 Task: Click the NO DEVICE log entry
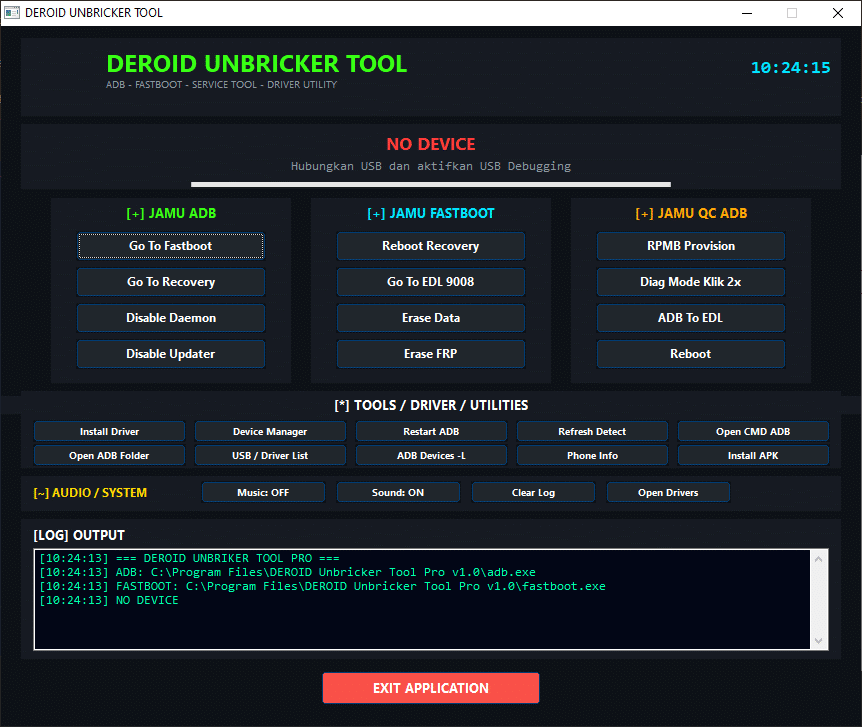point(109,601)
